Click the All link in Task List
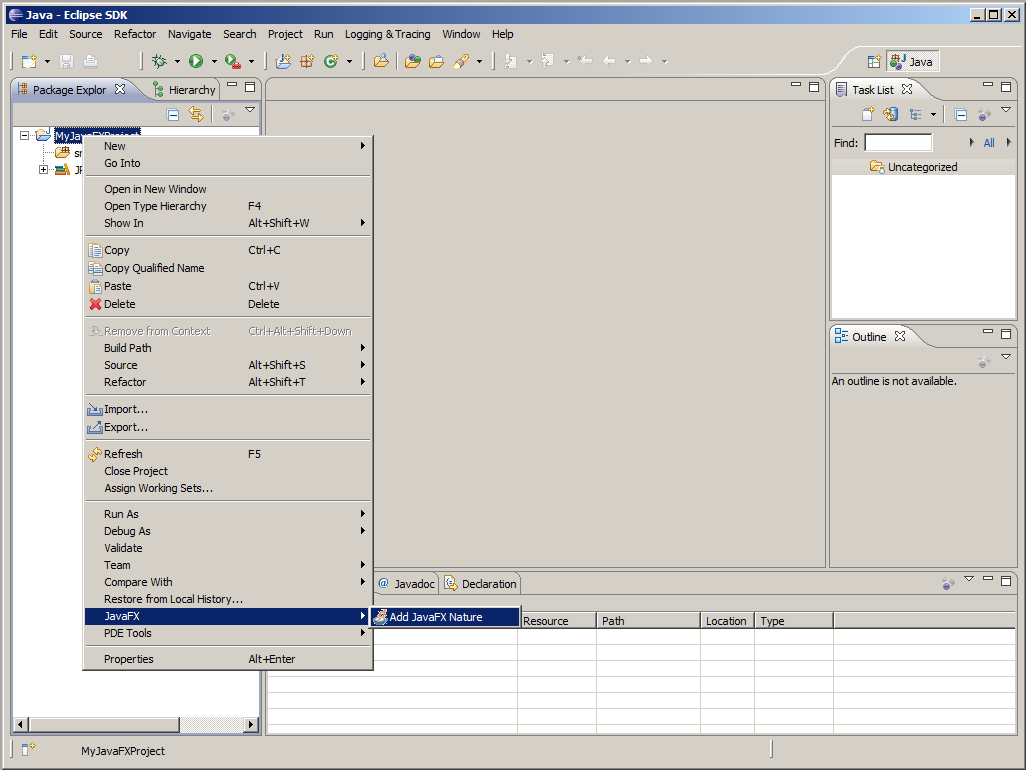 pyautogui.click(x=989, y=143)
